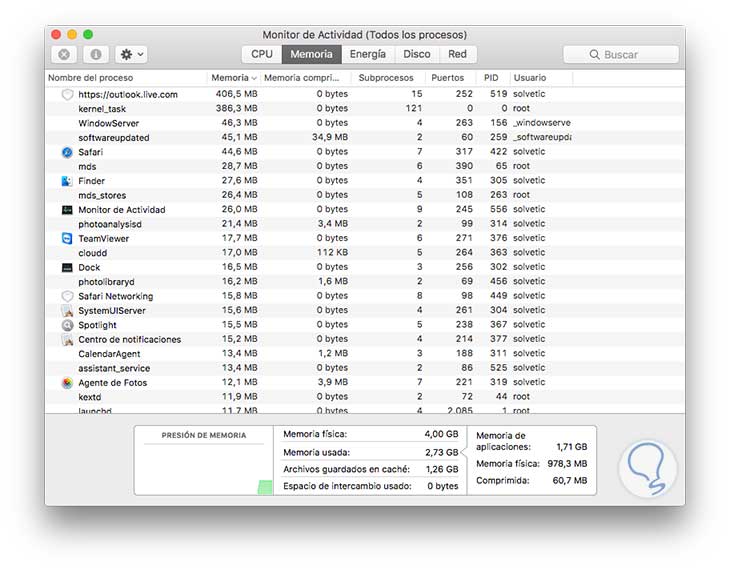Viewport: 730px width, 570px height.
Task: Click the Dock process icon
Action: pyautogui.click(x=68, y=268)
